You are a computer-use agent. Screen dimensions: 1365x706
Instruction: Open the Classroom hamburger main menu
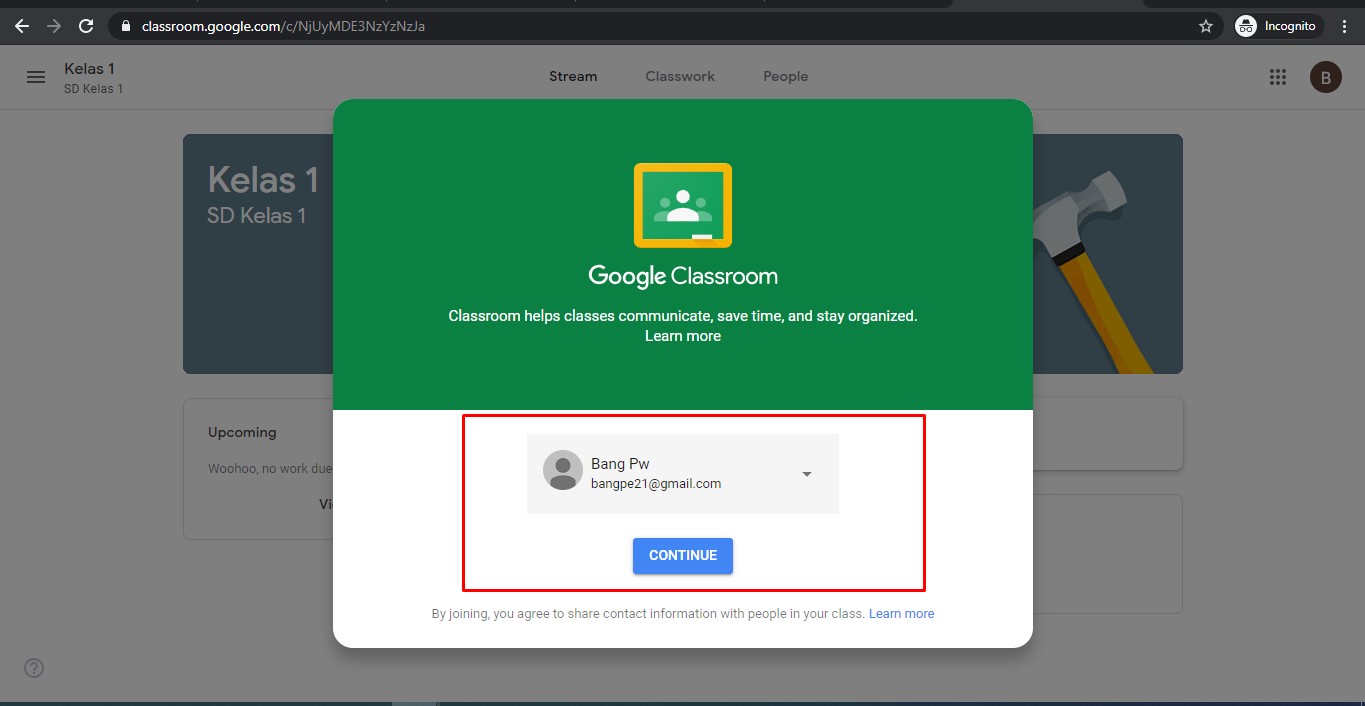(x=36, y=77)
